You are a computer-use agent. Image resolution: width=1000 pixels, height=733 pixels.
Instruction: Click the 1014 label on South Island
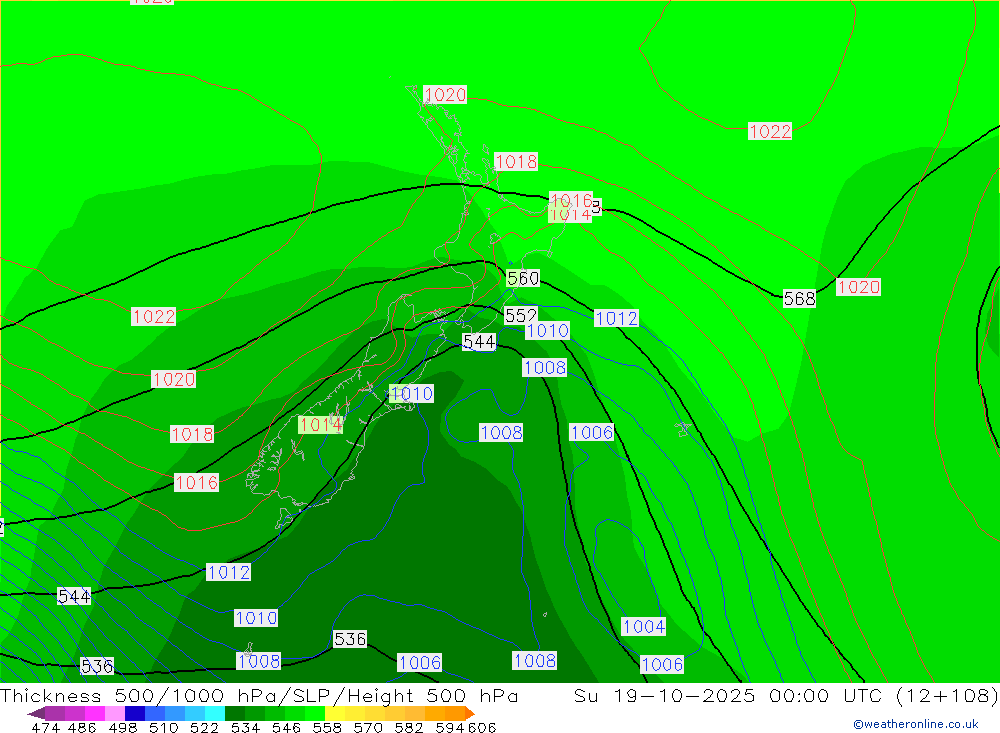click(320, 424)
